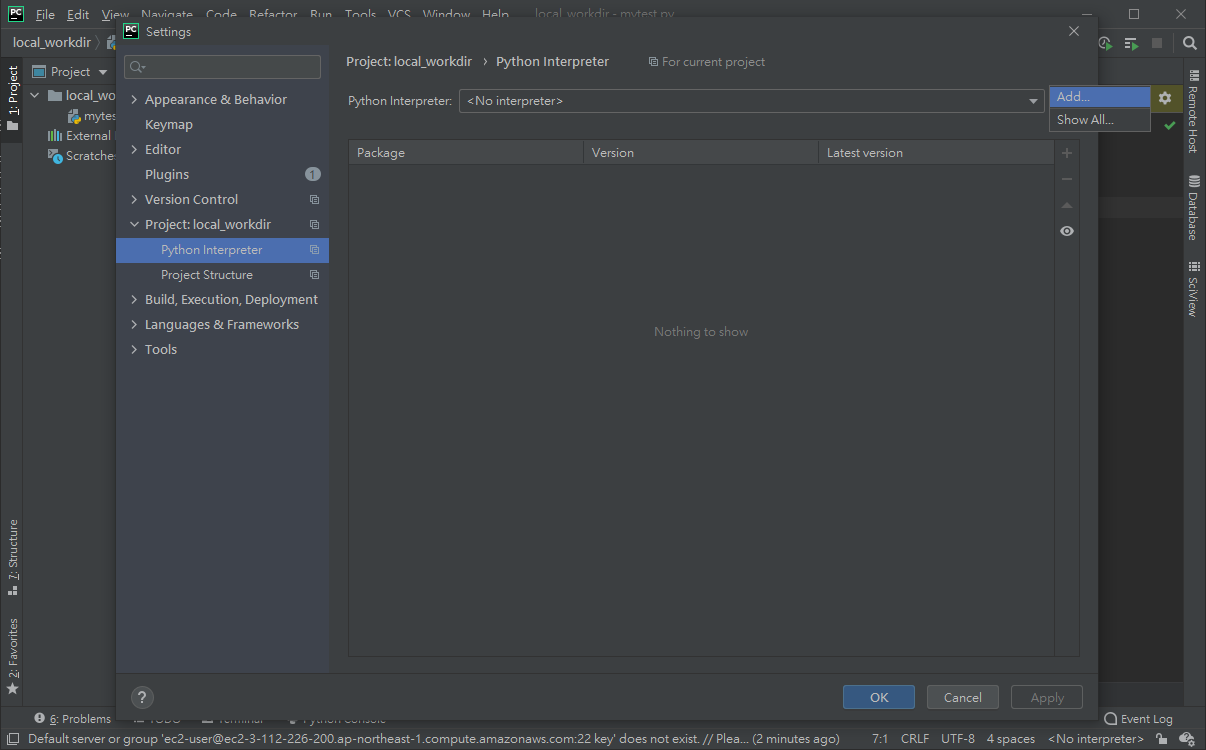Open the Structure tool window tab
Image resolution: width=1206 pixels, height=750 pixels.
pos(12,557)
